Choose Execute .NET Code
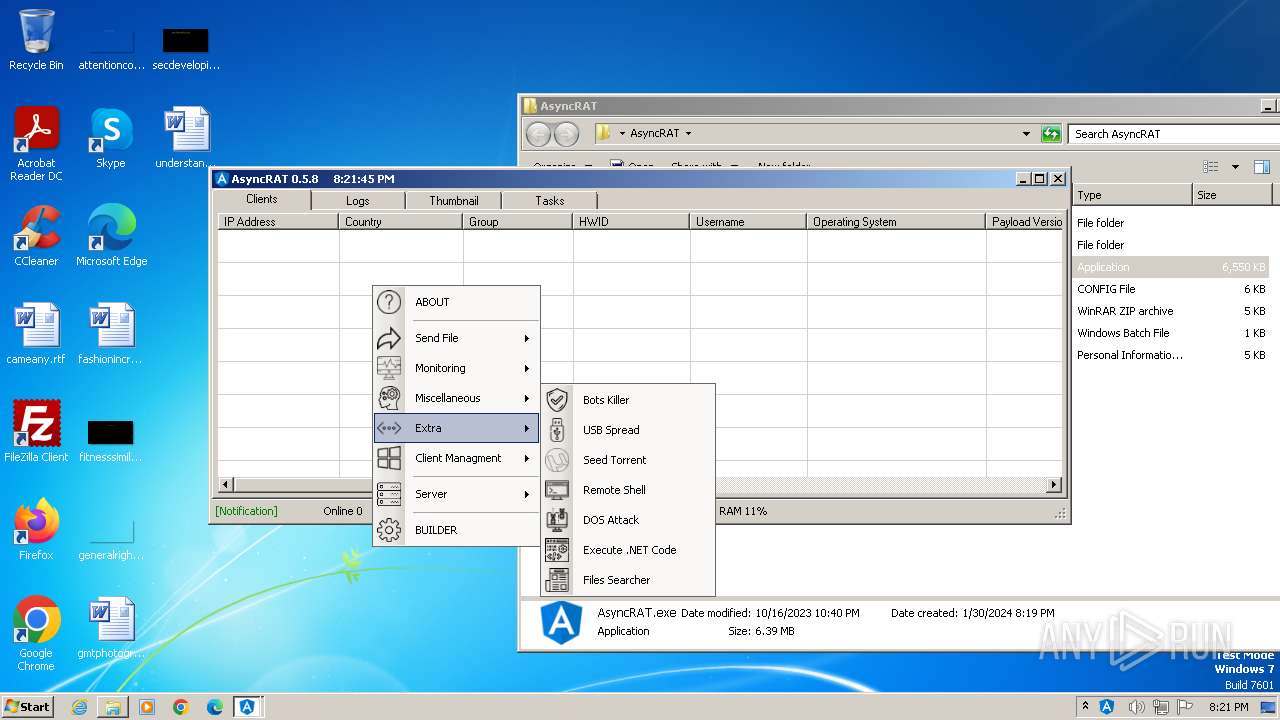Screen dimensions: 1280x720 click(x=628, y=550)
